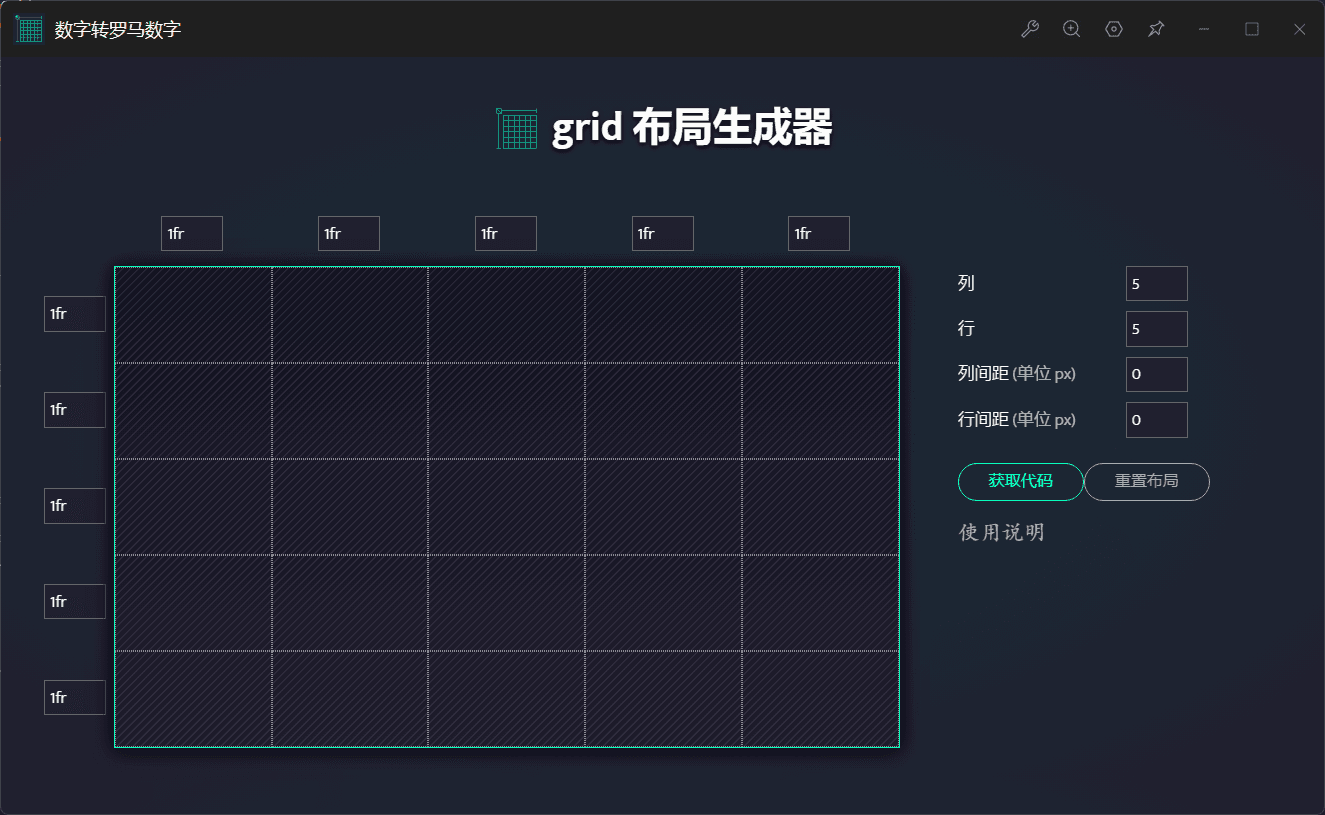Pin the window with the pushpin icon
This screenshot has height=815, width=1325.
click(1156, 29)
